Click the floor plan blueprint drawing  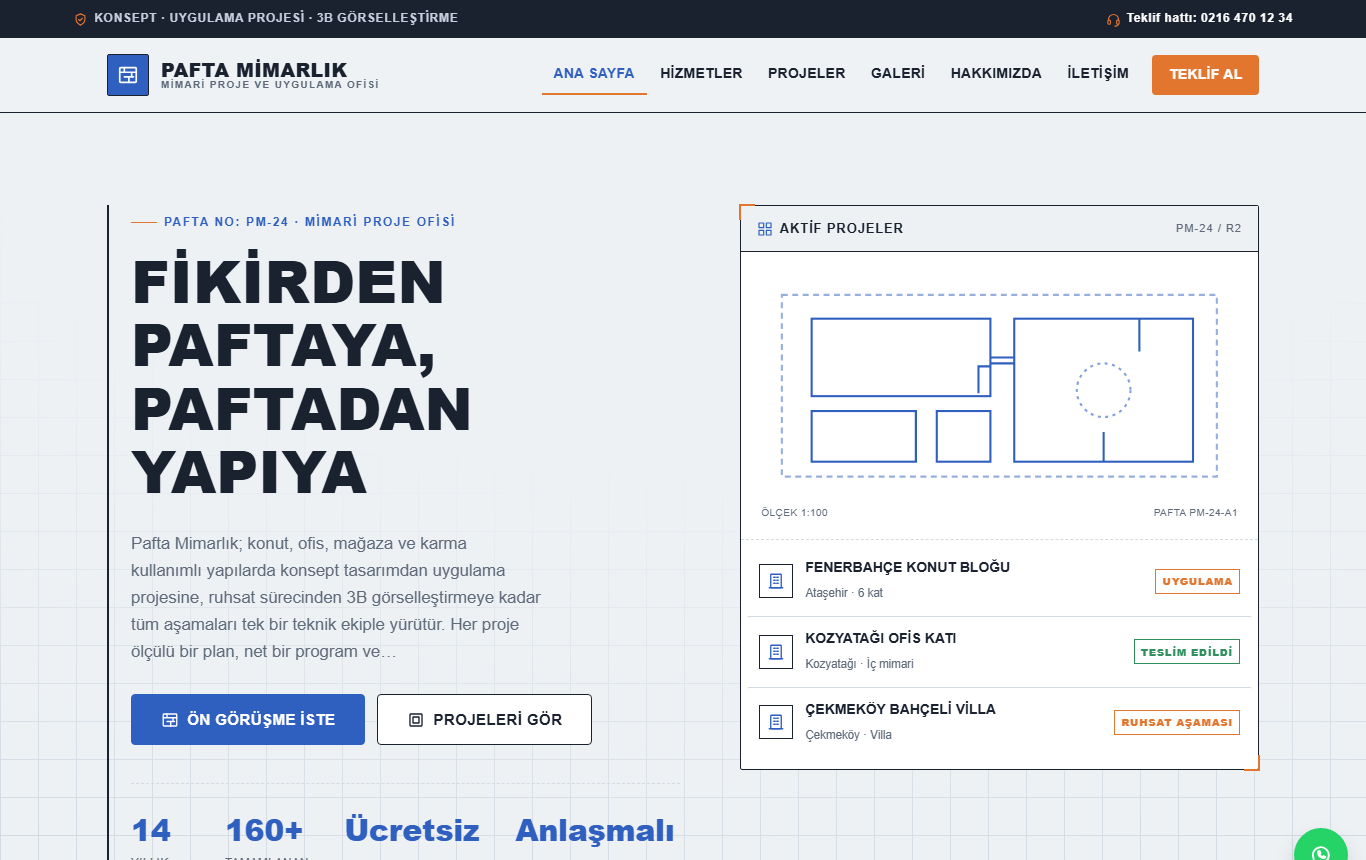[999, 386]
